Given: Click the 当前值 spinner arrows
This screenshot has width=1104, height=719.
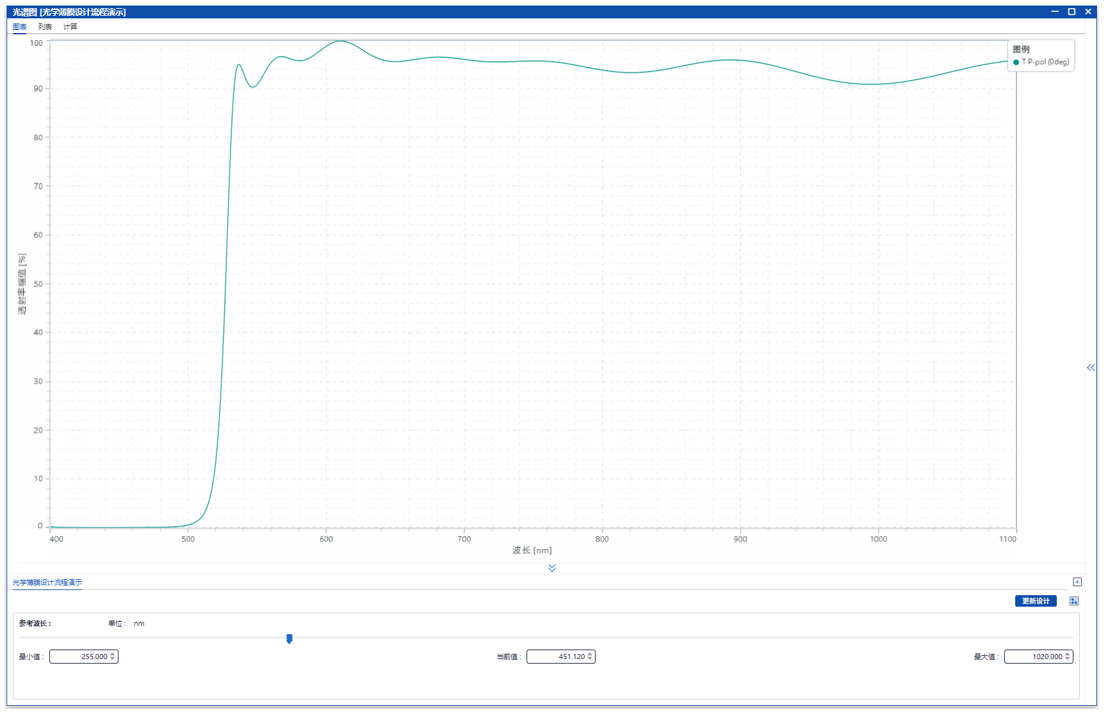Looking at the screenshot, I should (x=591, y=657).
